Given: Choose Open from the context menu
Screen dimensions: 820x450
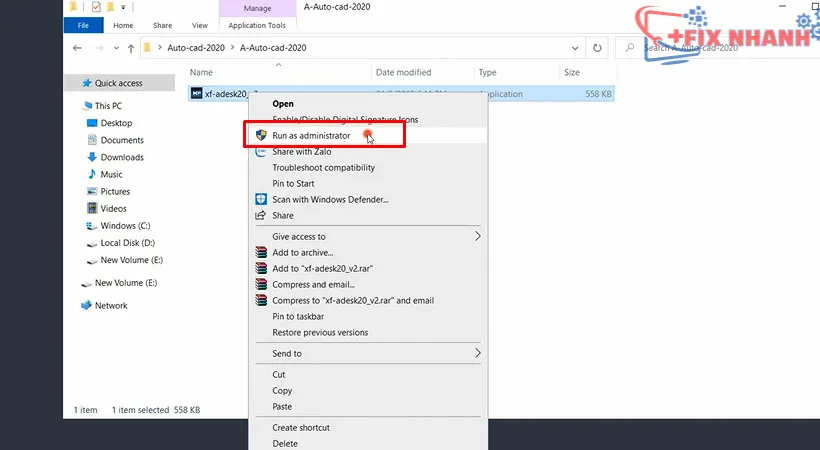Looking at the screenshot, I should (283, 104).
